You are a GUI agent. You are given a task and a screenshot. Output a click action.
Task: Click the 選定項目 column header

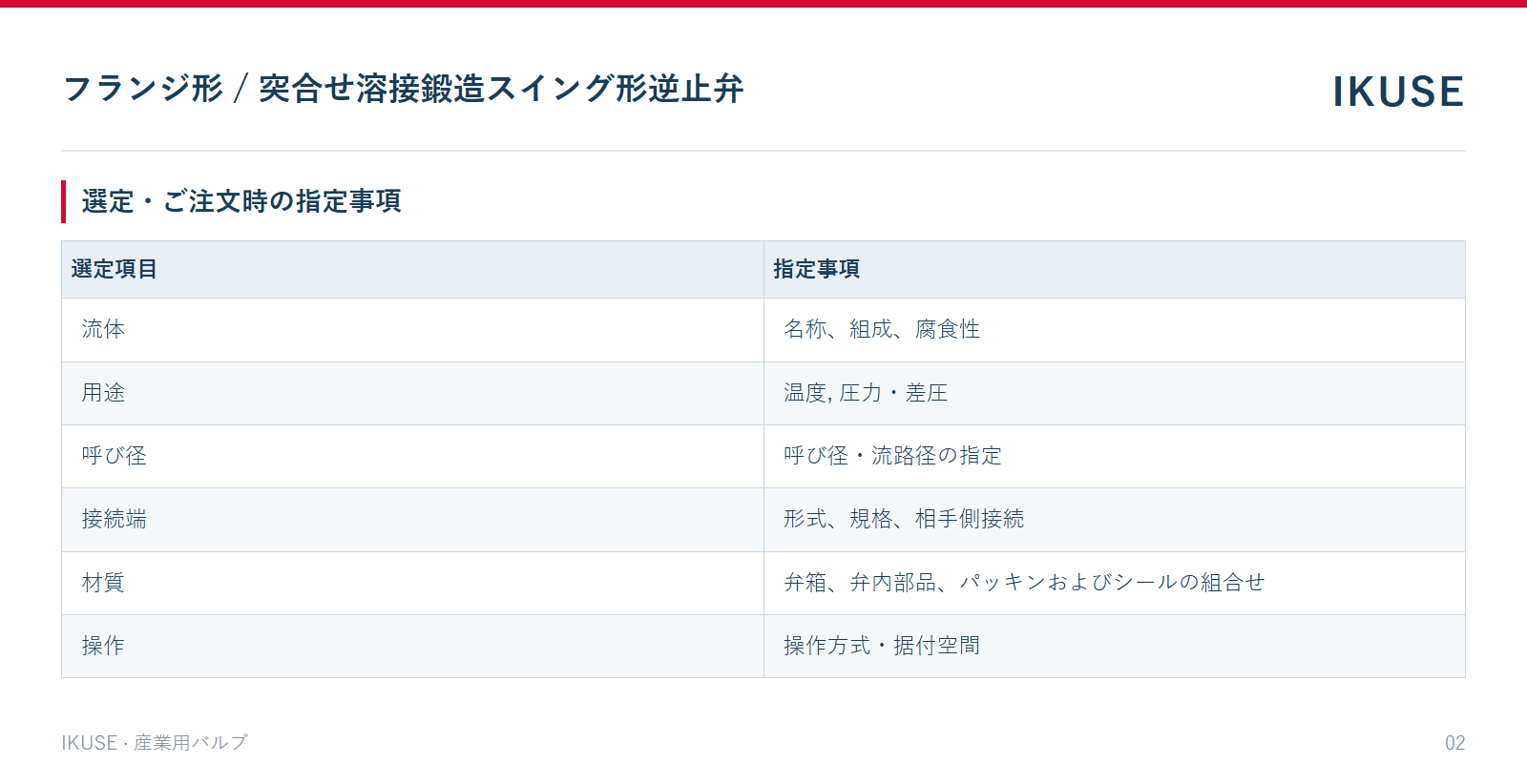[412, 269]
